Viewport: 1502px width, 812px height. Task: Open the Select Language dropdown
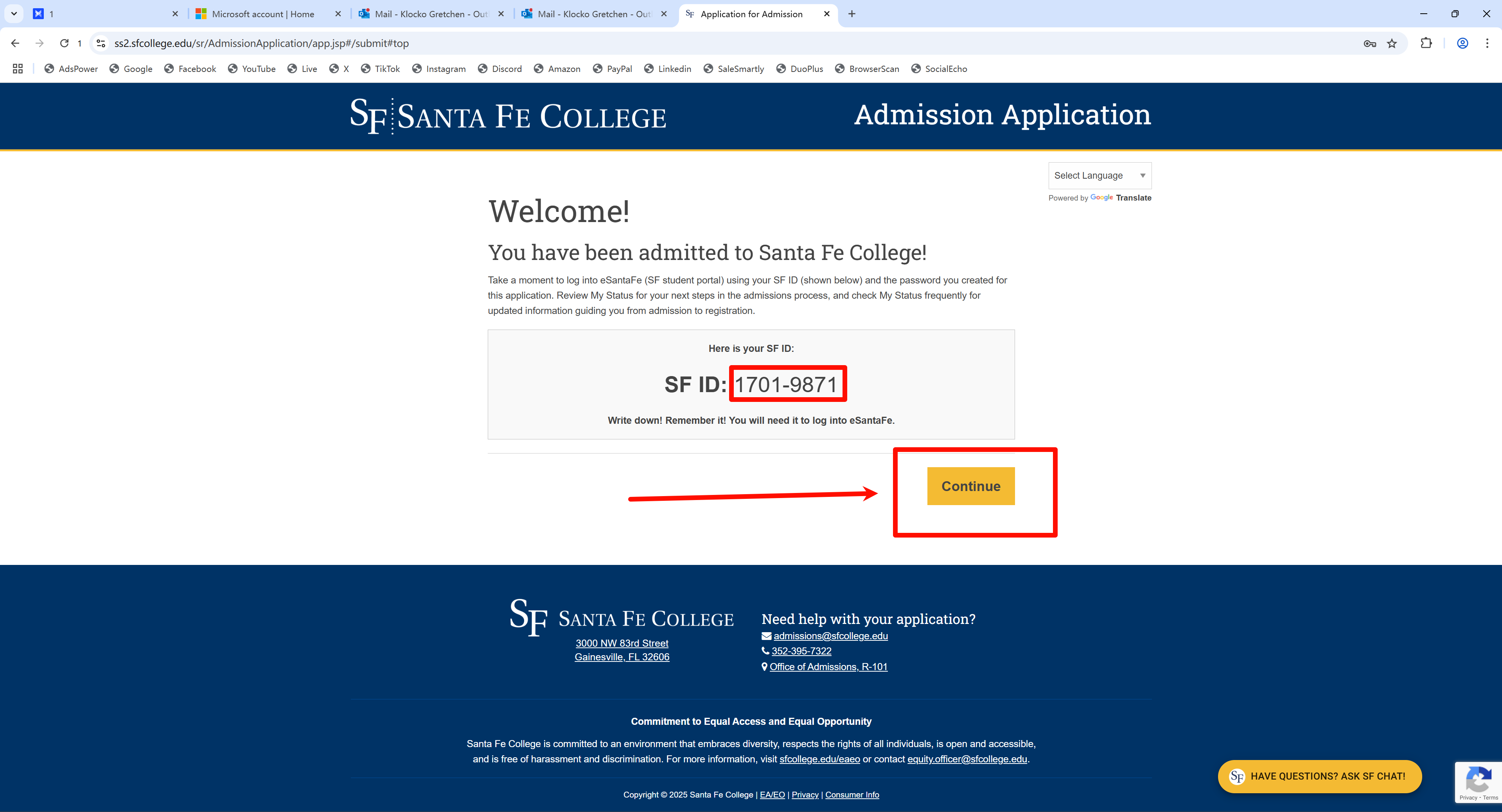click(1100, 176)
